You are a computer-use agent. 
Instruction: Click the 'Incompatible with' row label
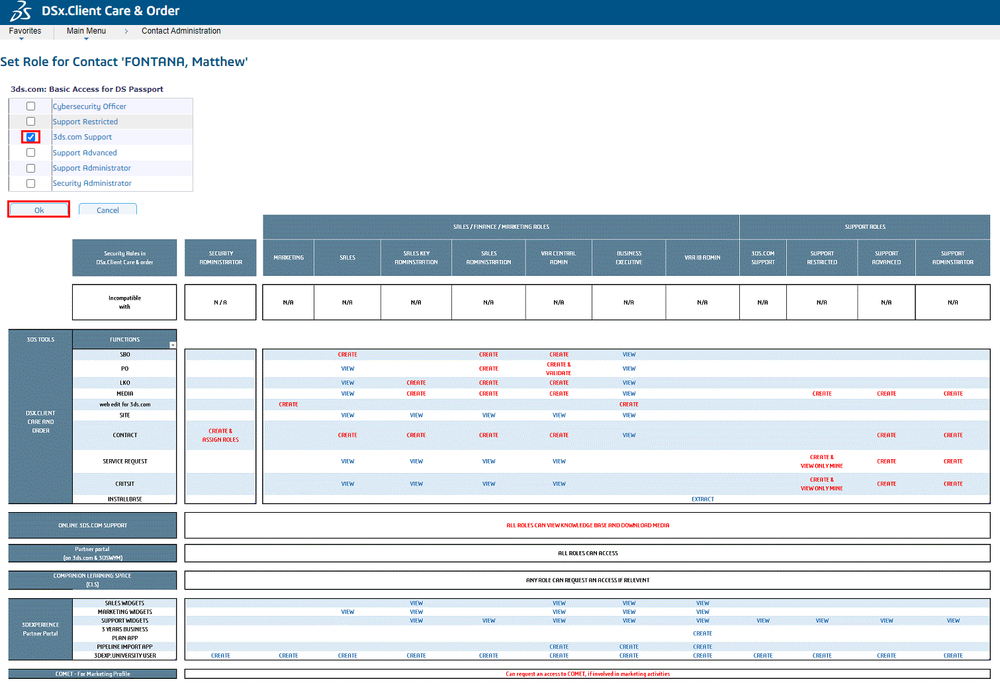(124, 302)
